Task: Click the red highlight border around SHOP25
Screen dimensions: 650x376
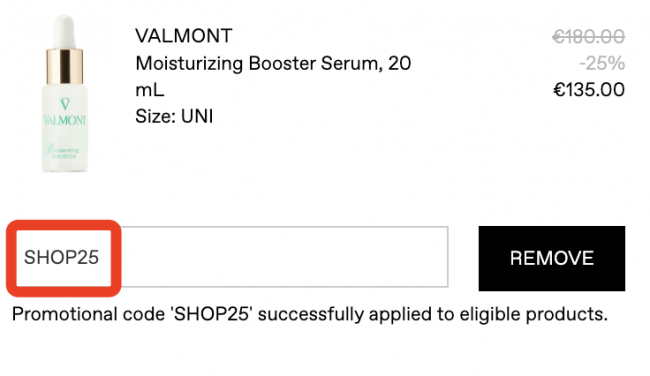Action: (64, 223)
